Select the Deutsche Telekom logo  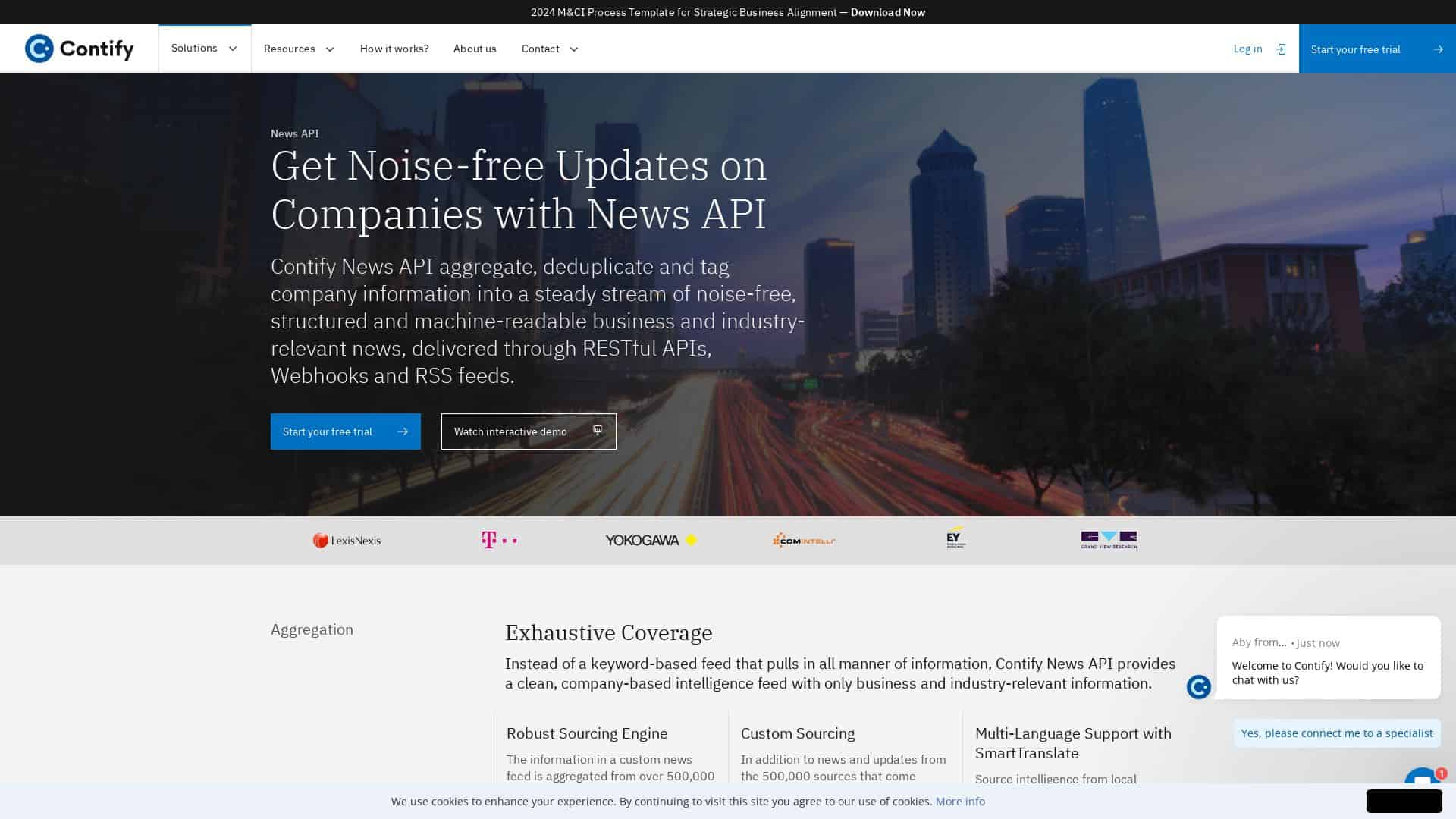(x=500, y=540)
